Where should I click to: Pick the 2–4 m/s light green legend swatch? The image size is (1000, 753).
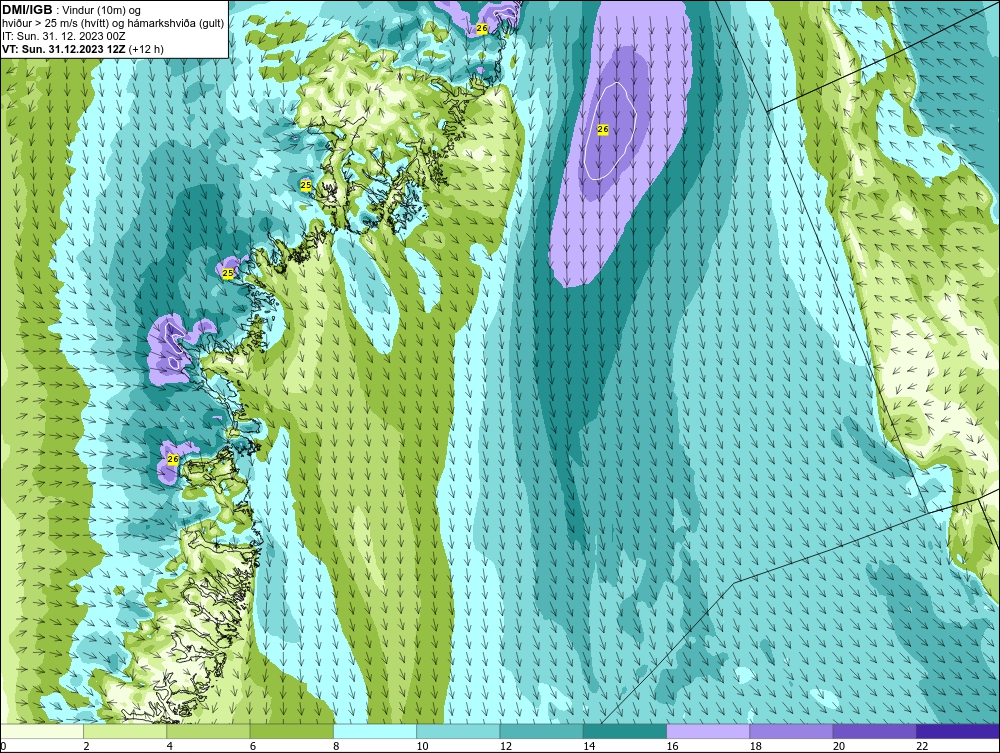pos(125,731)
